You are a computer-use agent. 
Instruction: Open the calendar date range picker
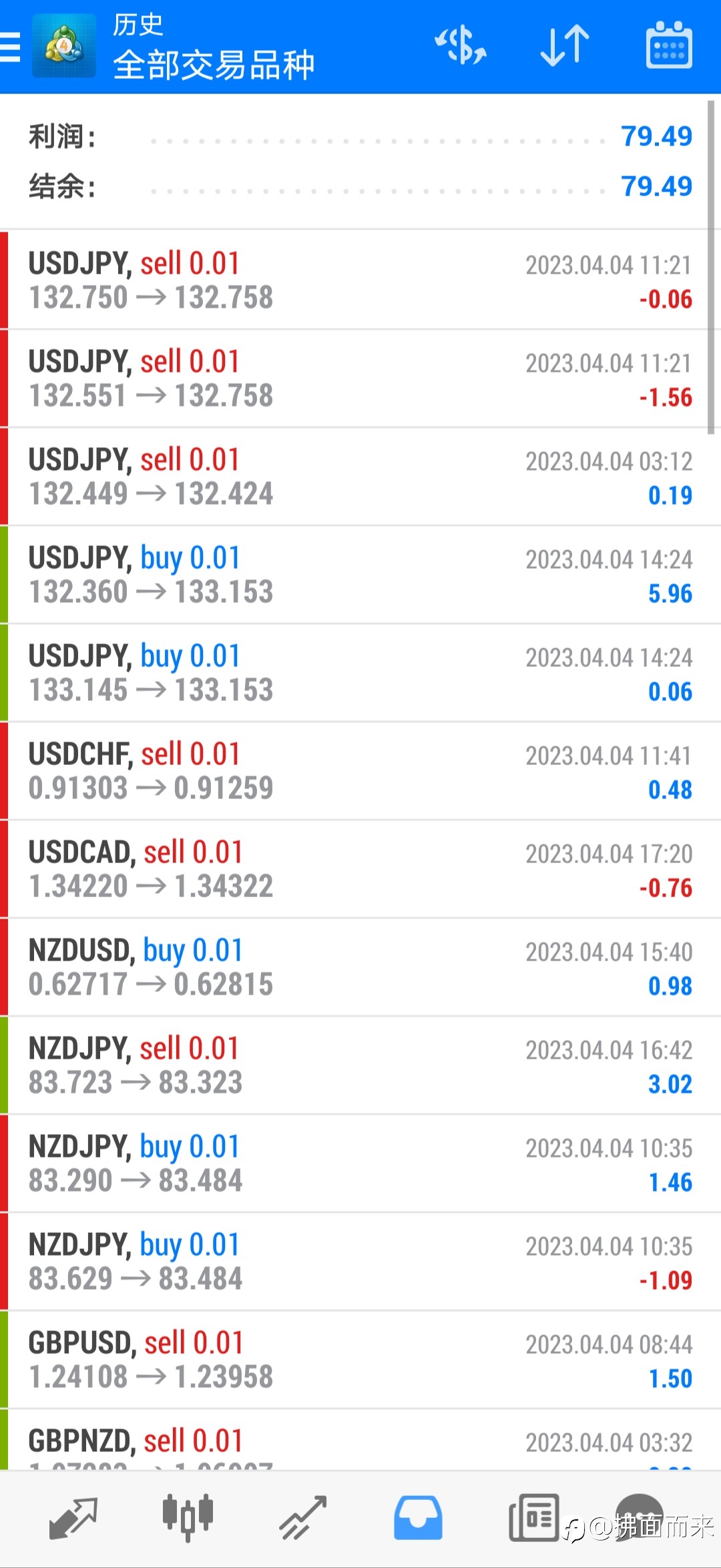click(669, 45)
